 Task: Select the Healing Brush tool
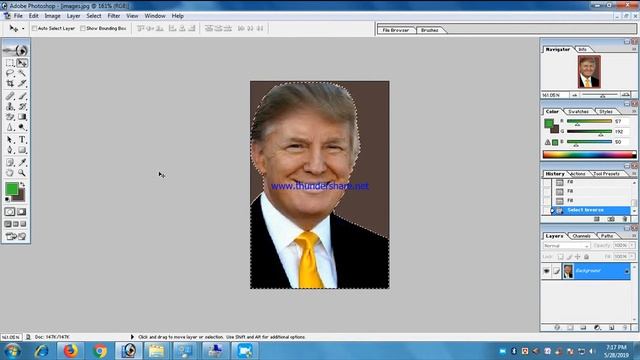(10, 96)
